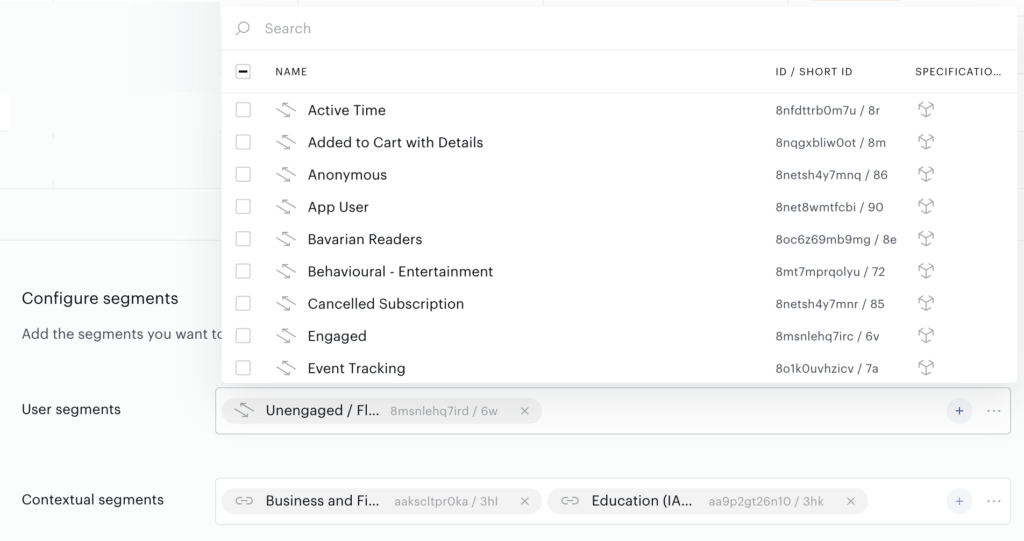1024x541 pixels.
Task: Click the arrows icon beside Active Time
Action: [285, 110]
